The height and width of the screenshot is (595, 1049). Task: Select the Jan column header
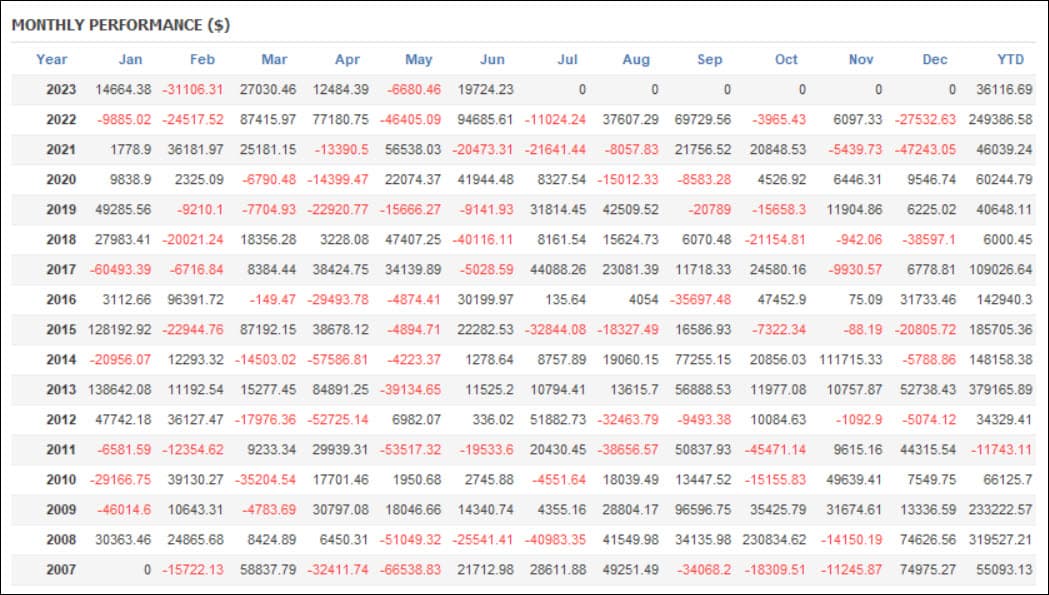click(130, 60)
